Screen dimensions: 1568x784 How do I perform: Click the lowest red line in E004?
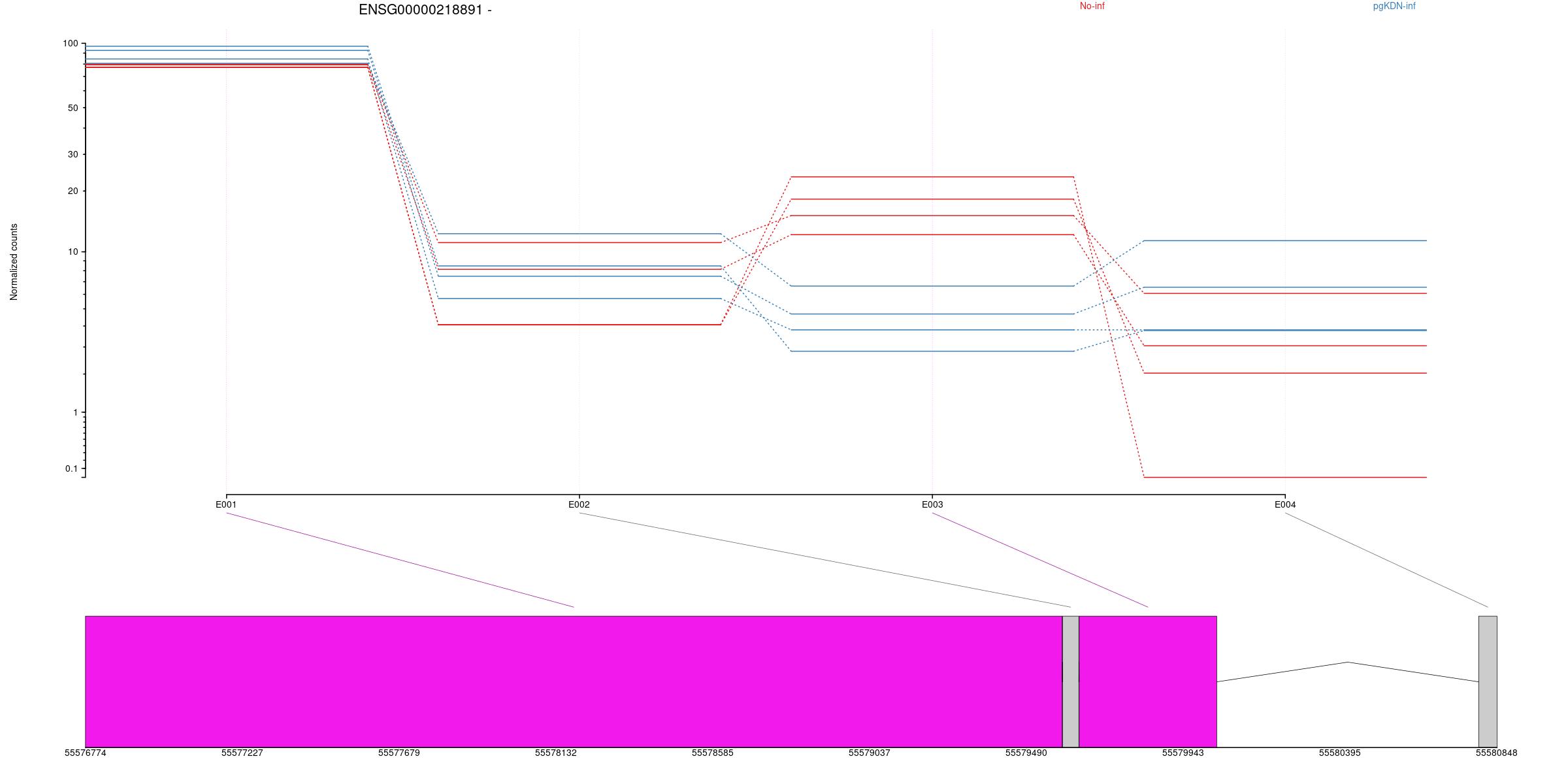(1284, 478)
